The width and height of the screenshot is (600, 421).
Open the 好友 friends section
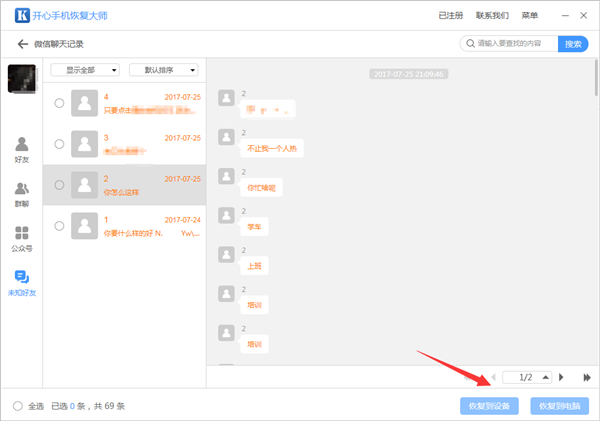(22, 150)
